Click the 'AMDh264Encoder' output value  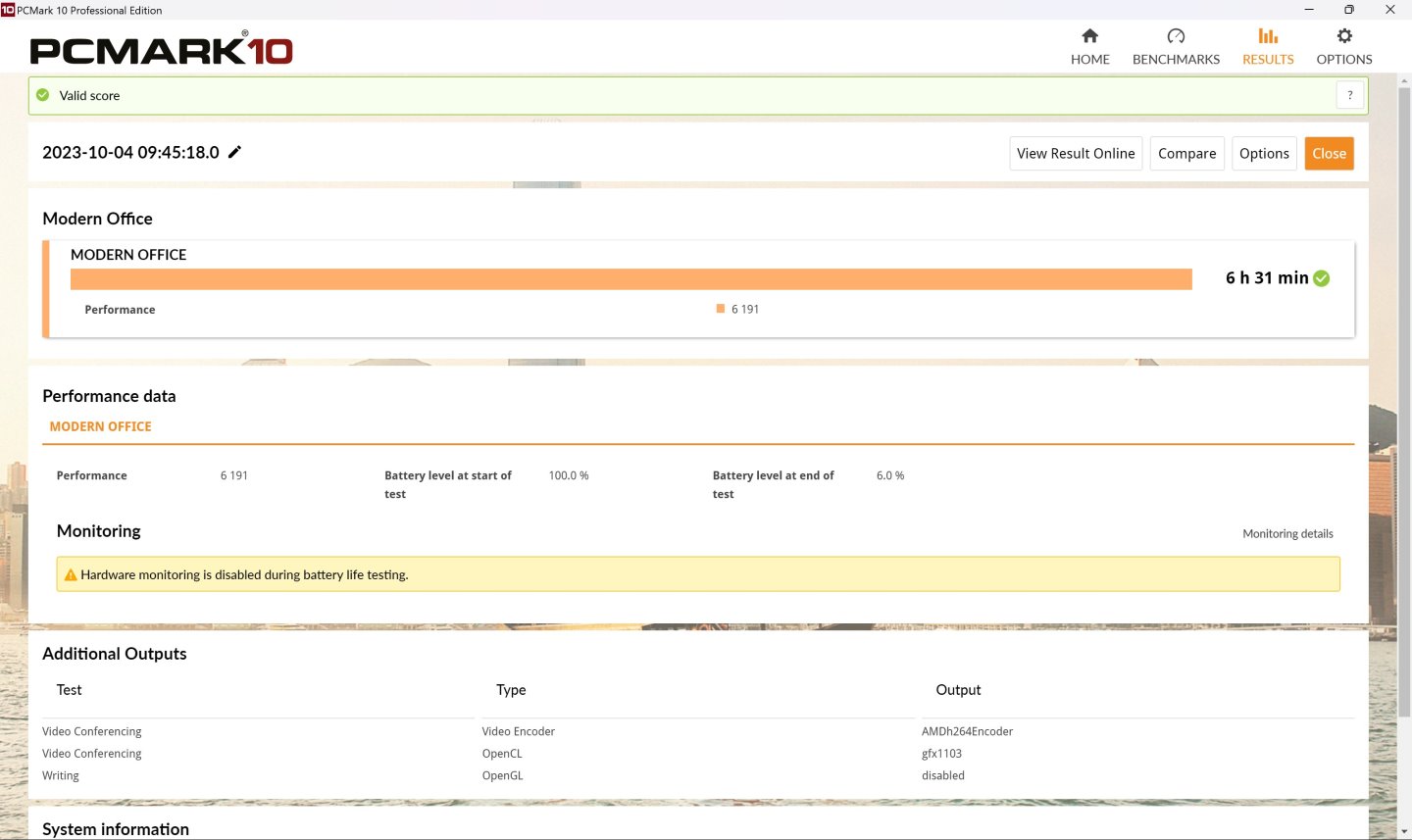(967, 731)
